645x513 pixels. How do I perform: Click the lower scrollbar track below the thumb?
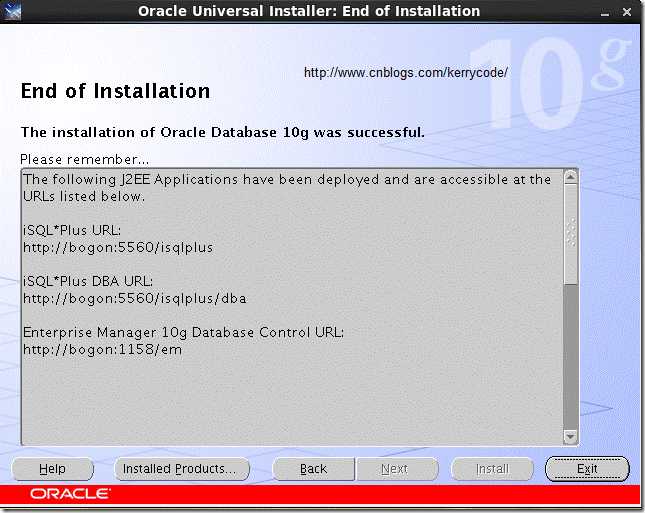(570, 357)
